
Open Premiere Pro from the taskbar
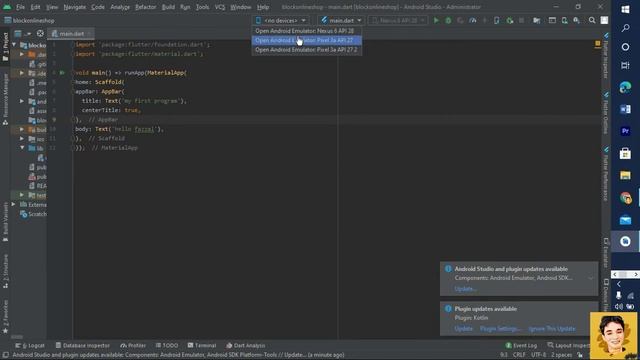click(625, 131)
